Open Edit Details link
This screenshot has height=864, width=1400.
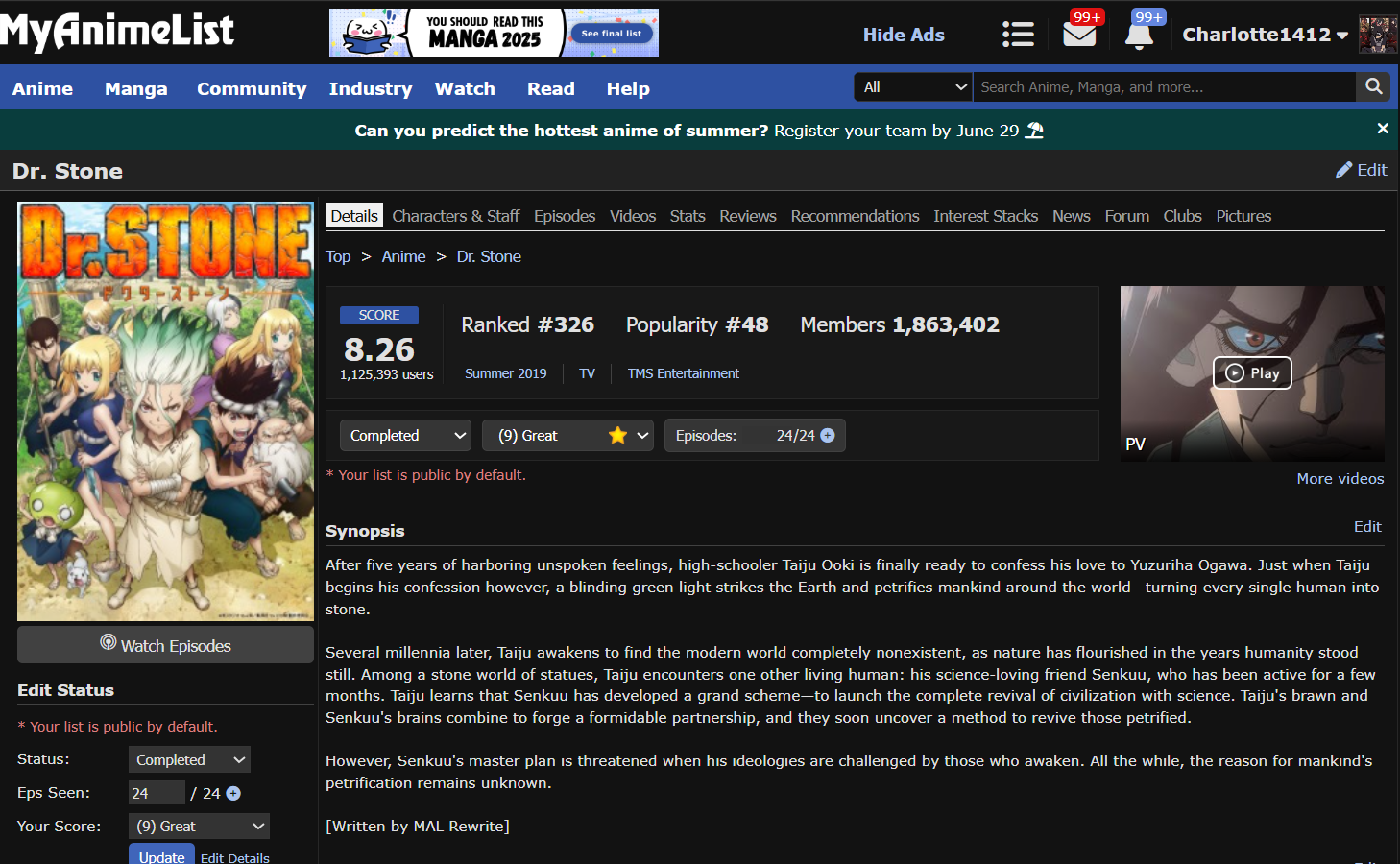coord(235,857)
